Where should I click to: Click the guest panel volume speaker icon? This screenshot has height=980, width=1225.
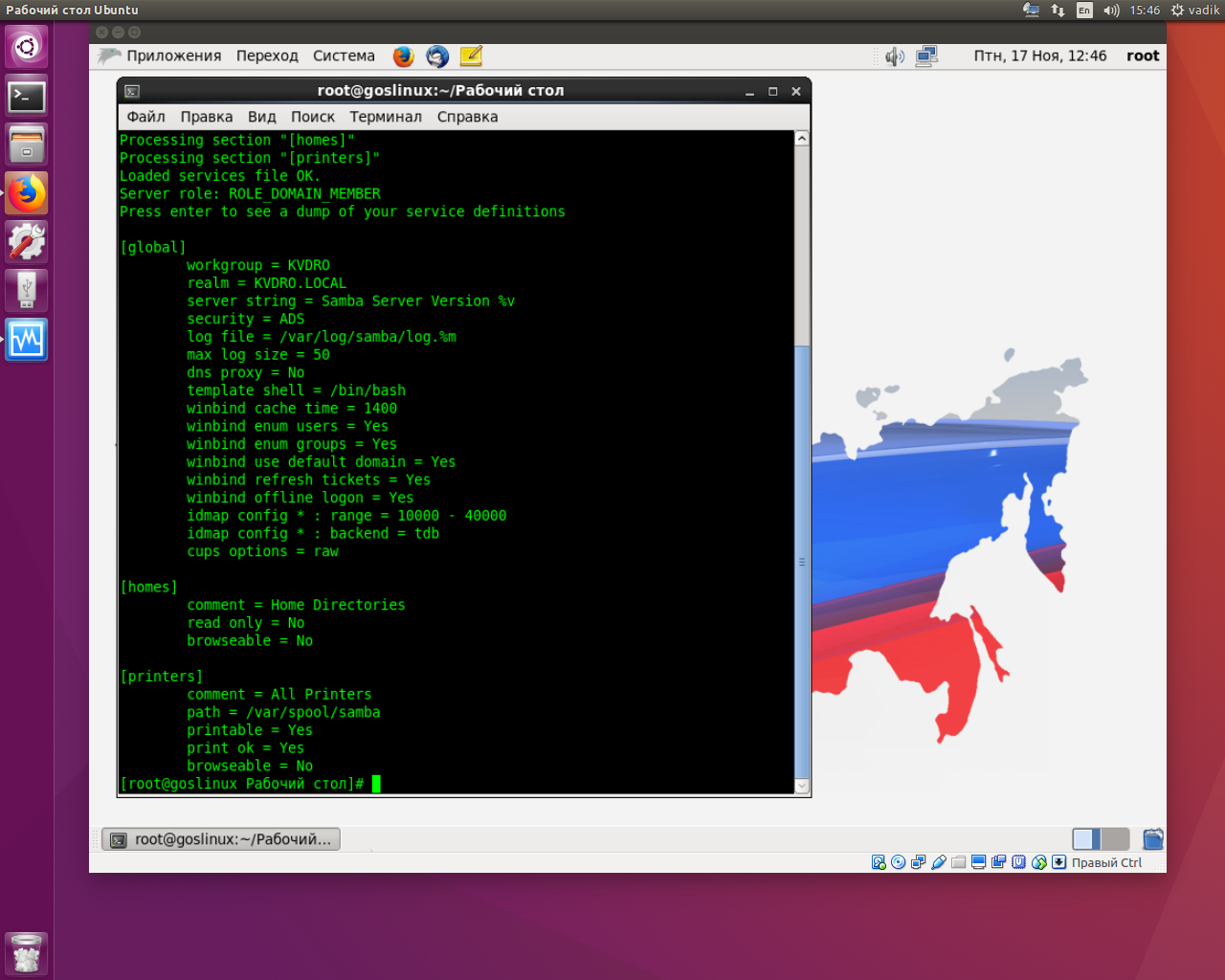click(895, 56)
